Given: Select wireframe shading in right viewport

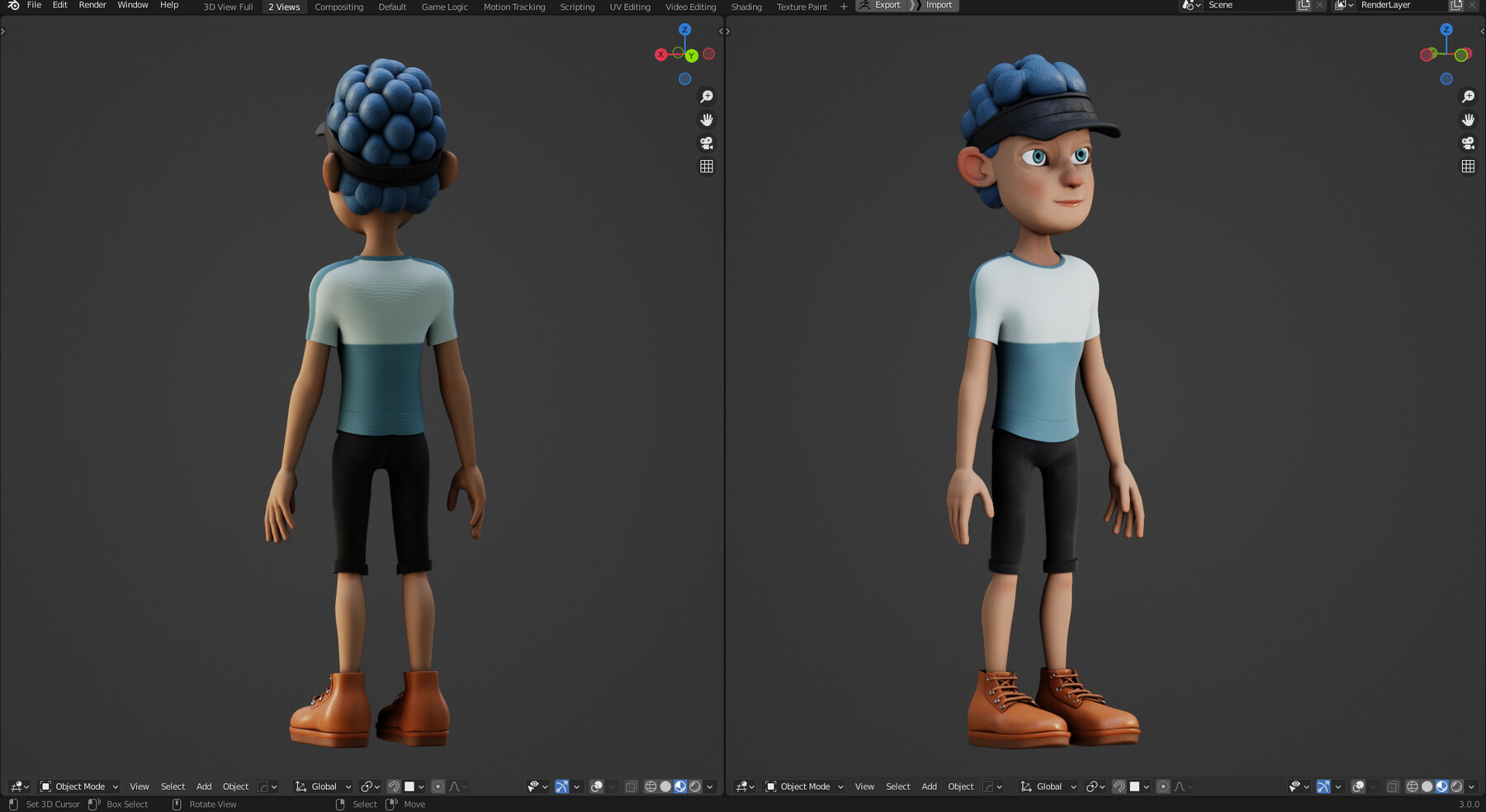Looking at the screenshot, I should tap(1412, 786).
